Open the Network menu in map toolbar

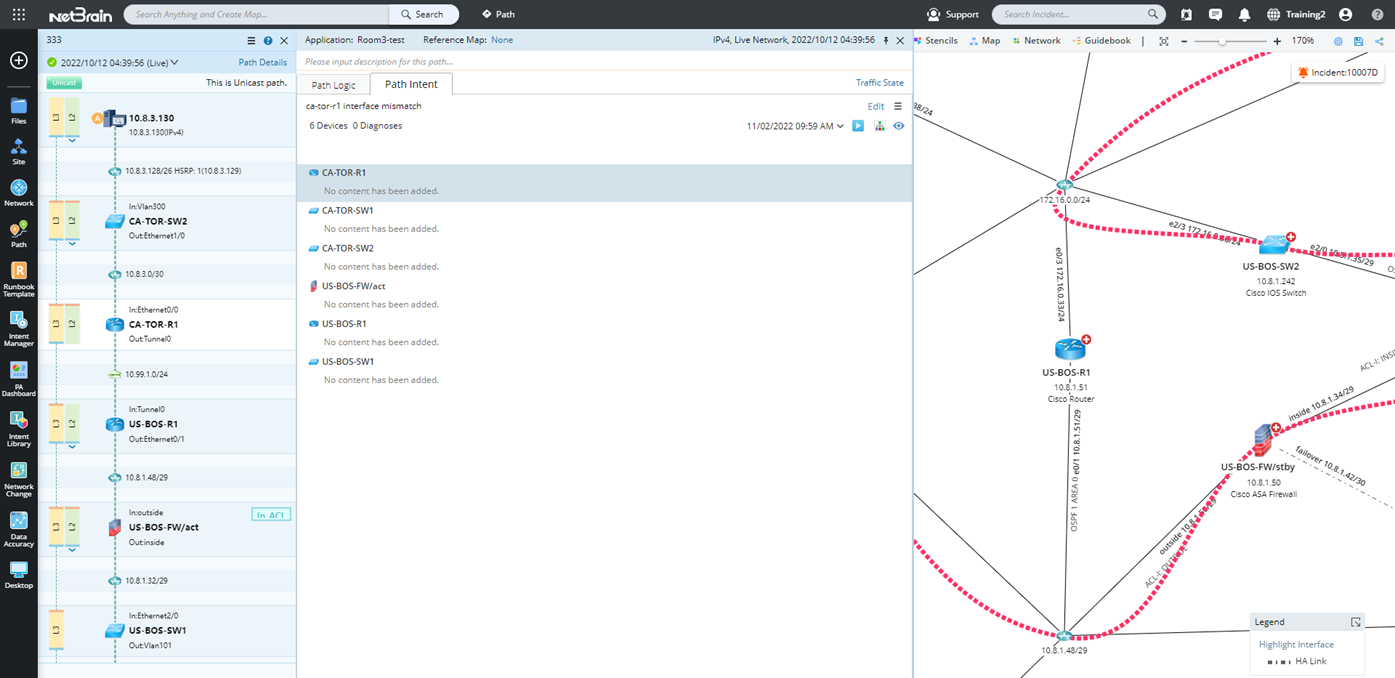click(1036, 41)
